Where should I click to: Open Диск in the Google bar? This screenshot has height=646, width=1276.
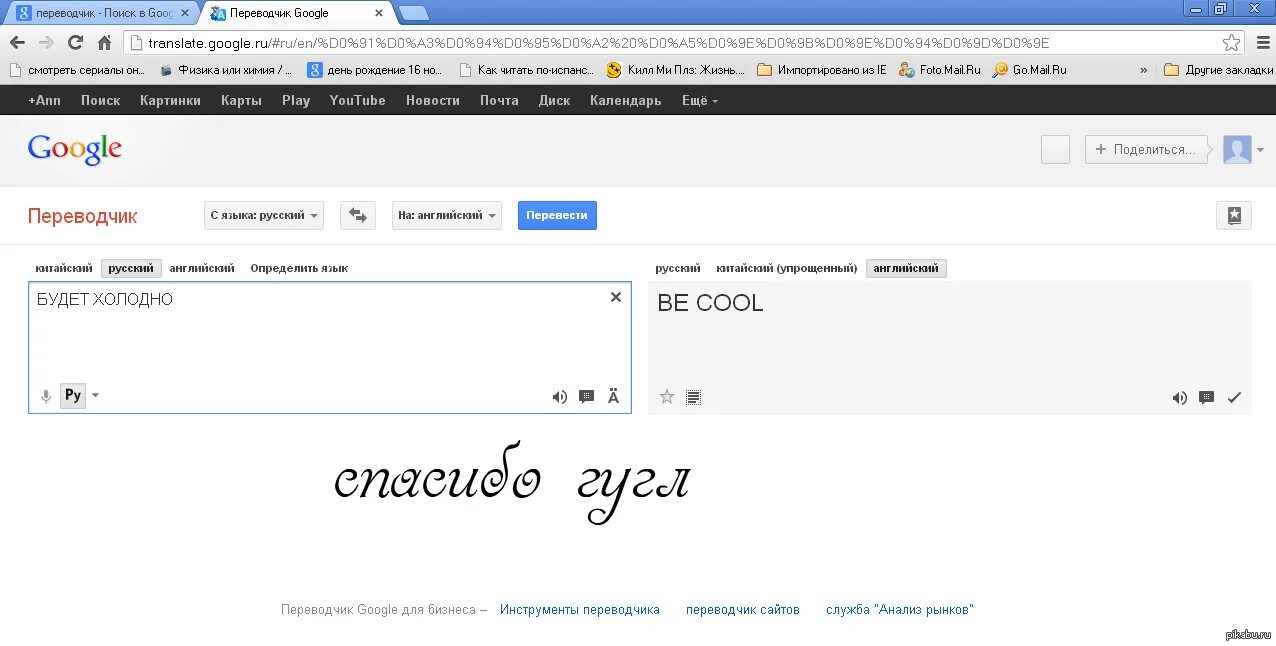click(554, 100)
